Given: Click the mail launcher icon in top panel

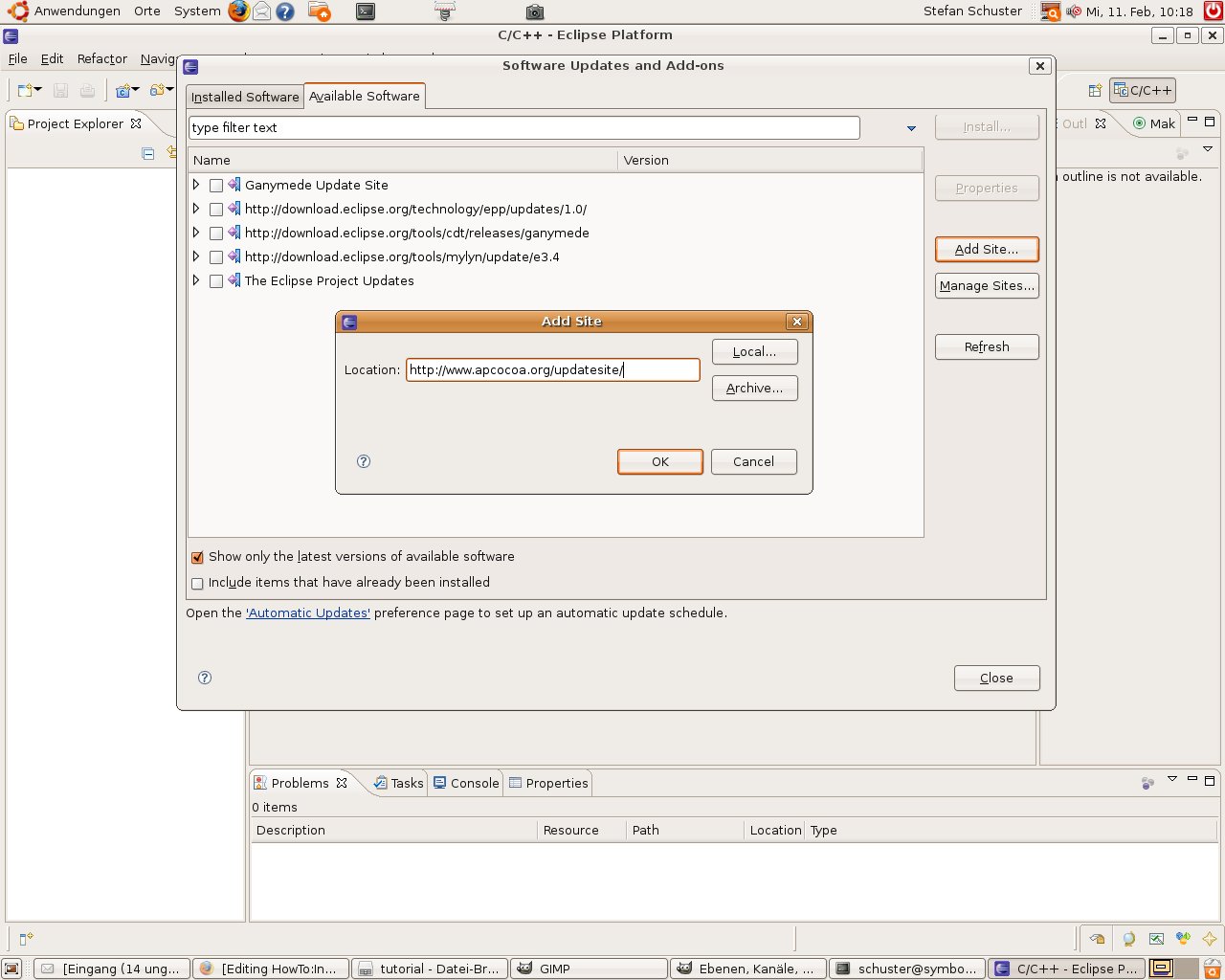Looking at the screenshot, I should click(261, 11).
